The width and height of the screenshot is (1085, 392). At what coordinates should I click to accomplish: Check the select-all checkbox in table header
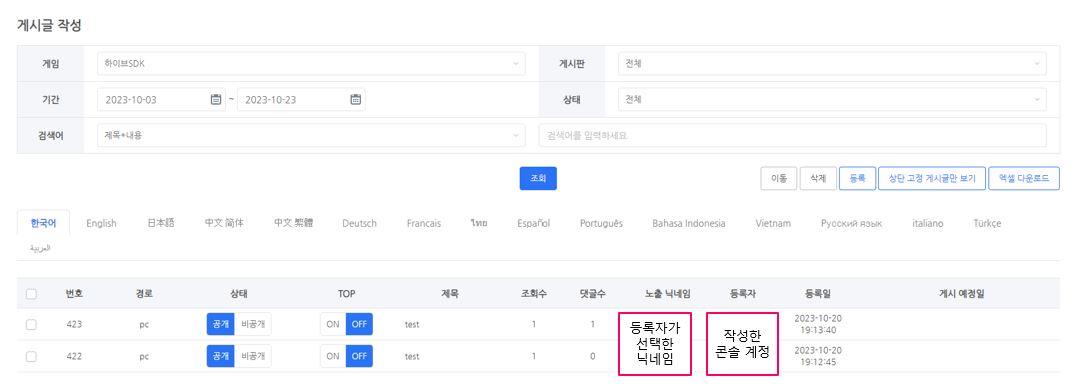[x=31, y=294]
